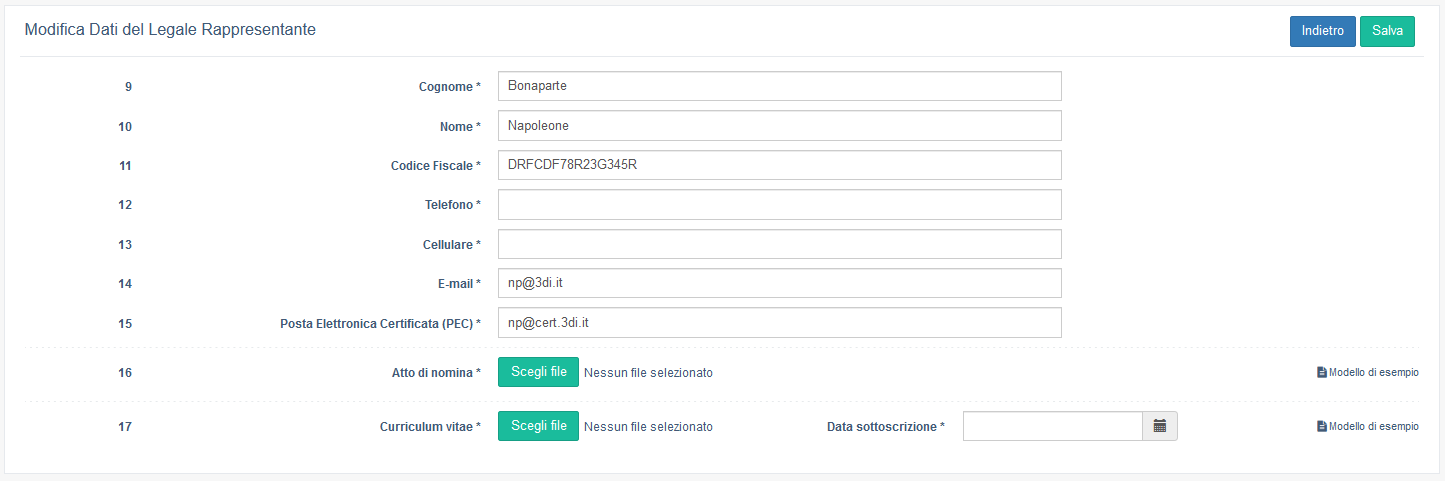Viewport: 1445px width, 481px height.
Task: Open the calendar picker for Data sottoscrizione
Action: (1160, 426)
